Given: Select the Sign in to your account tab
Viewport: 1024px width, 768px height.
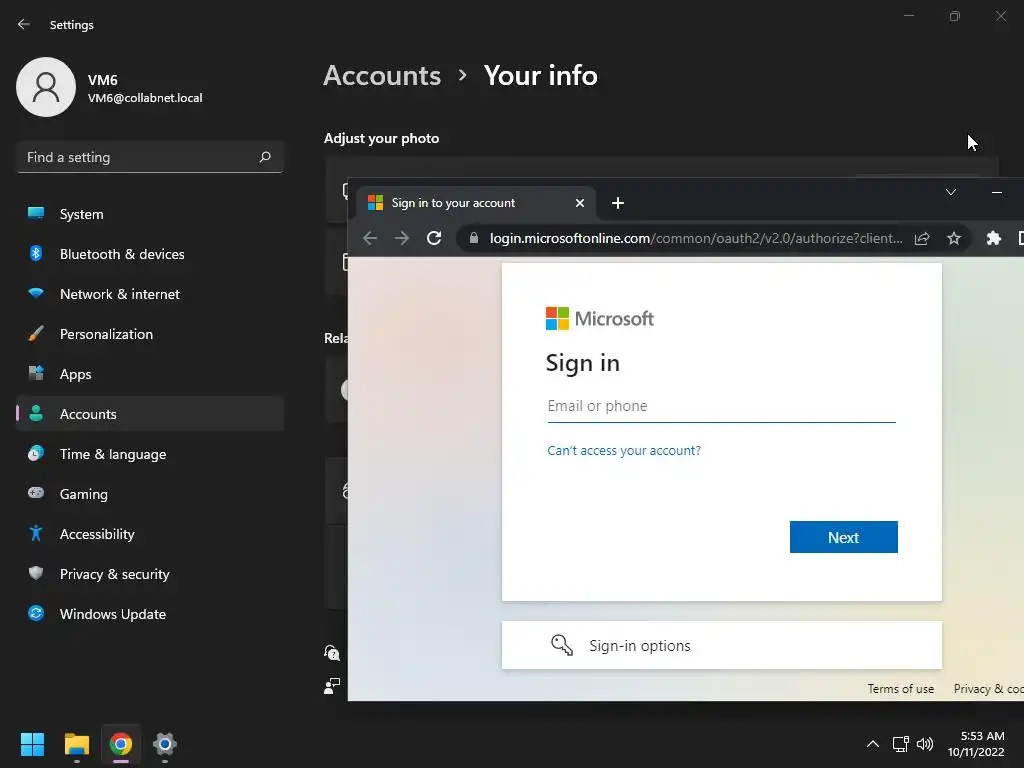Looking at the screenshot, I should pyautogui.click(x=475, y=203).
